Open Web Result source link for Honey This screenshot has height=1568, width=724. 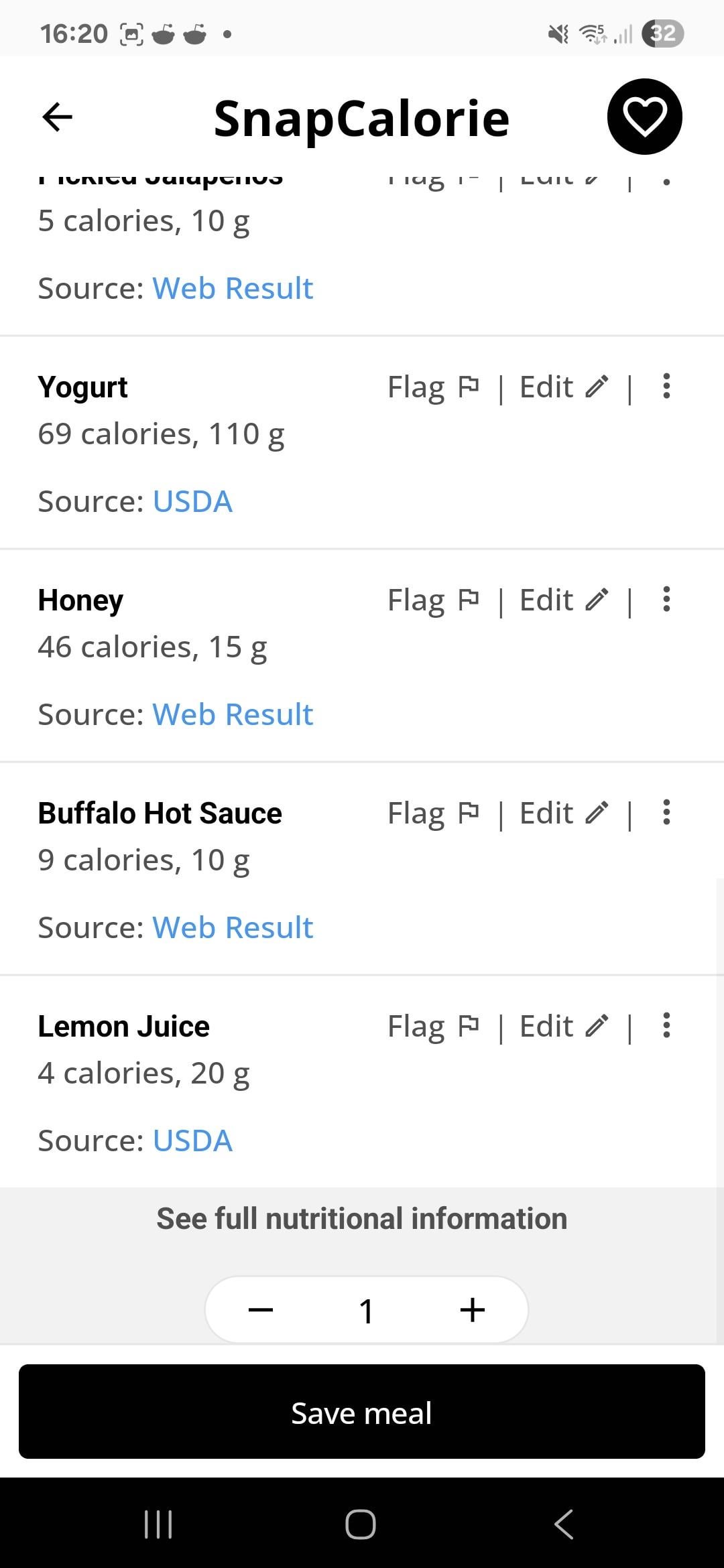pos(233,714)
